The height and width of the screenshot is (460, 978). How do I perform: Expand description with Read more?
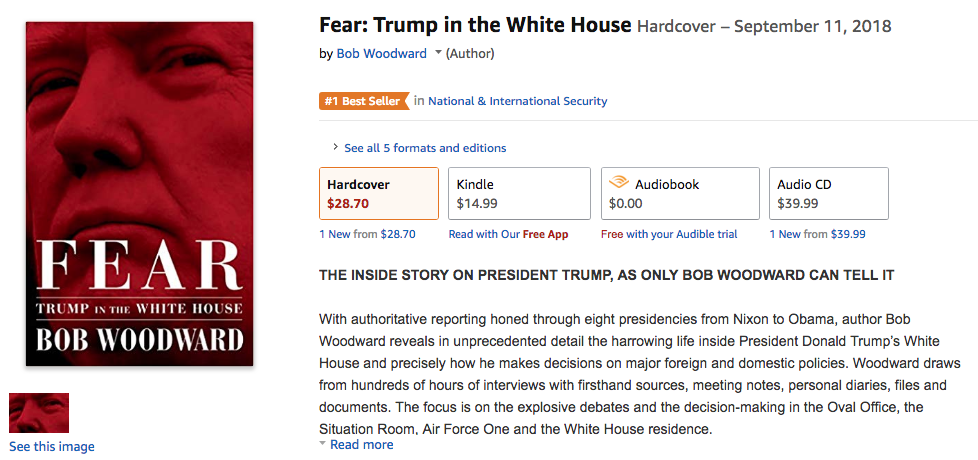click(361, 445)
